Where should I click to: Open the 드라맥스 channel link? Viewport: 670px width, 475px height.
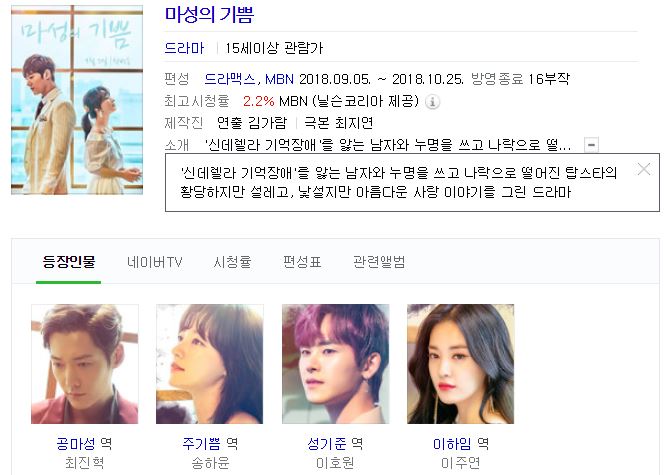tap(230, 79)
